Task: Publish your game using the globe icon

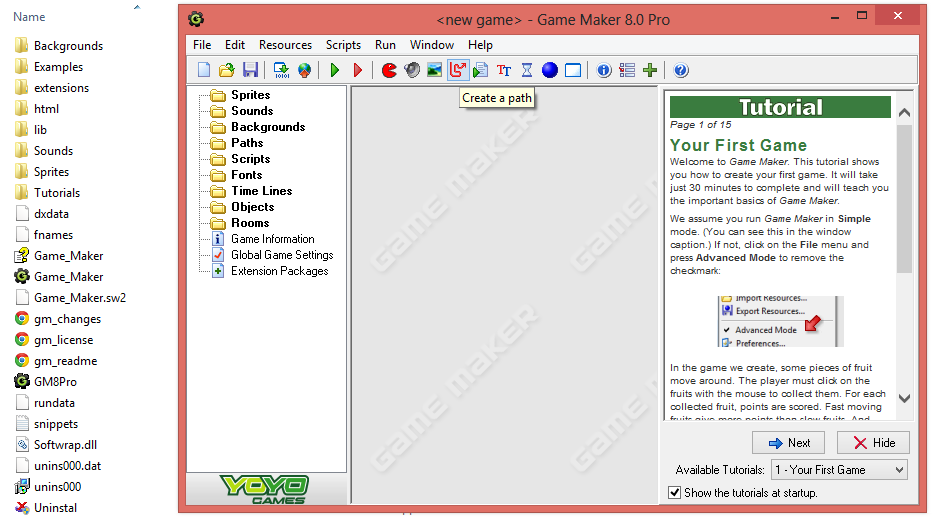Action: click(x=304, y=70)
